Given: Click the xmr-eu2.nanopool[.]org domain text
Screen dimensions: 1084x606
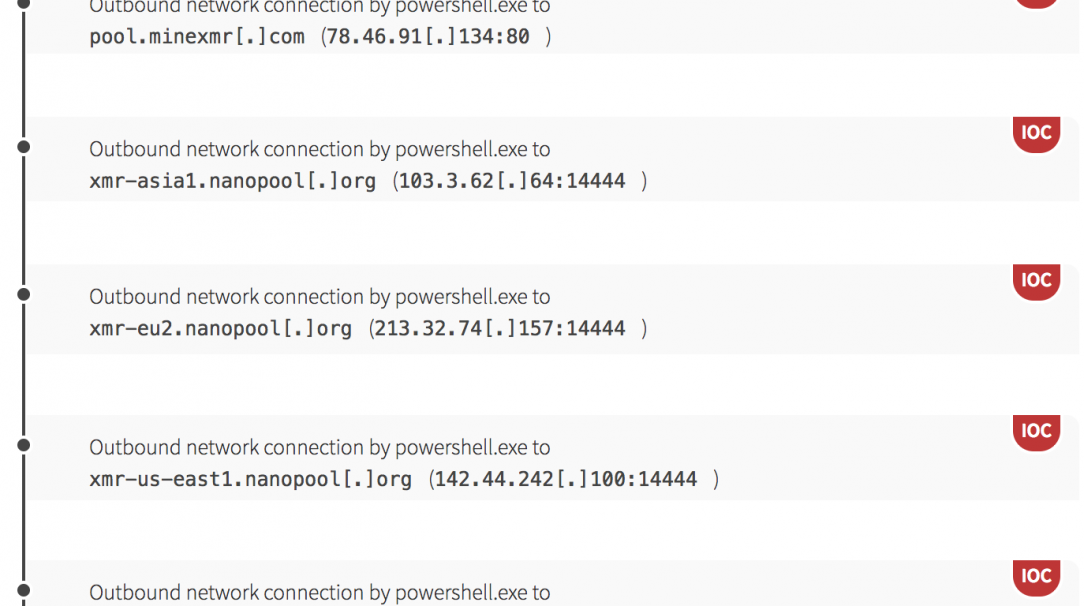Looking at the screenshot, I should click(x=220, y=328).
